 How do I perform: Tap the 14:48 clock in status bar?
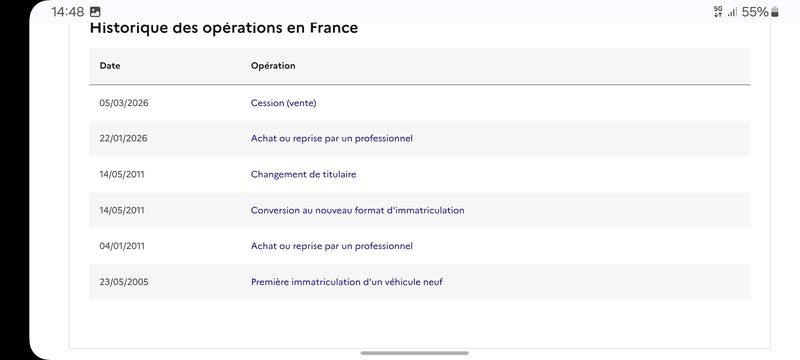[67, 12]
